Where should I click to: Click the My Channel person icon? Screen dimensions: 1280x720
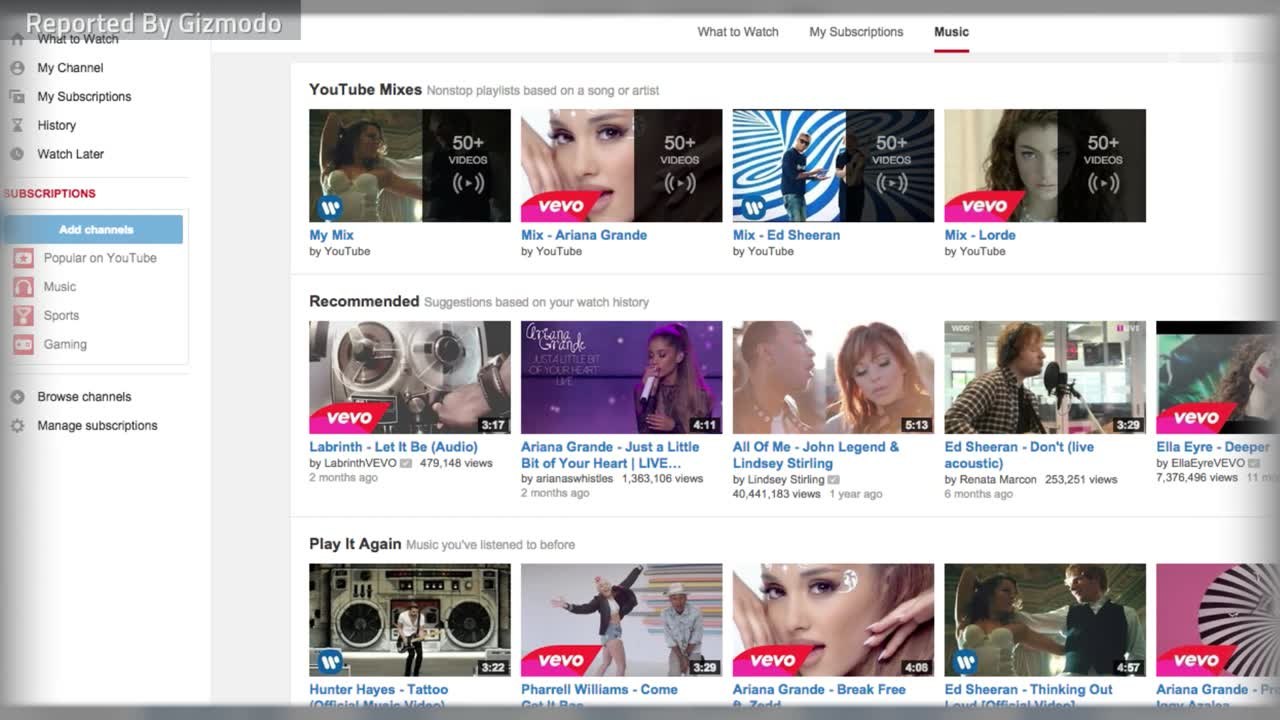point(17,68)
